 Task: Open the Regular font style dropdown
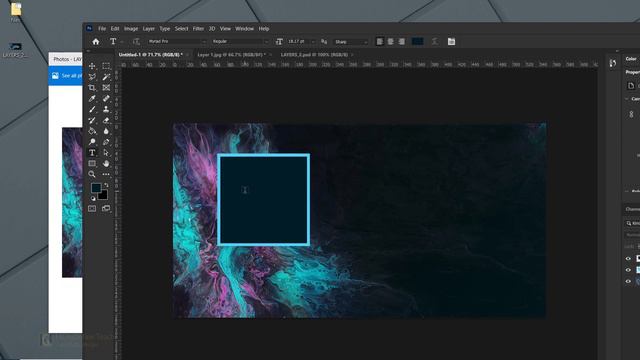tap(240, 42)
